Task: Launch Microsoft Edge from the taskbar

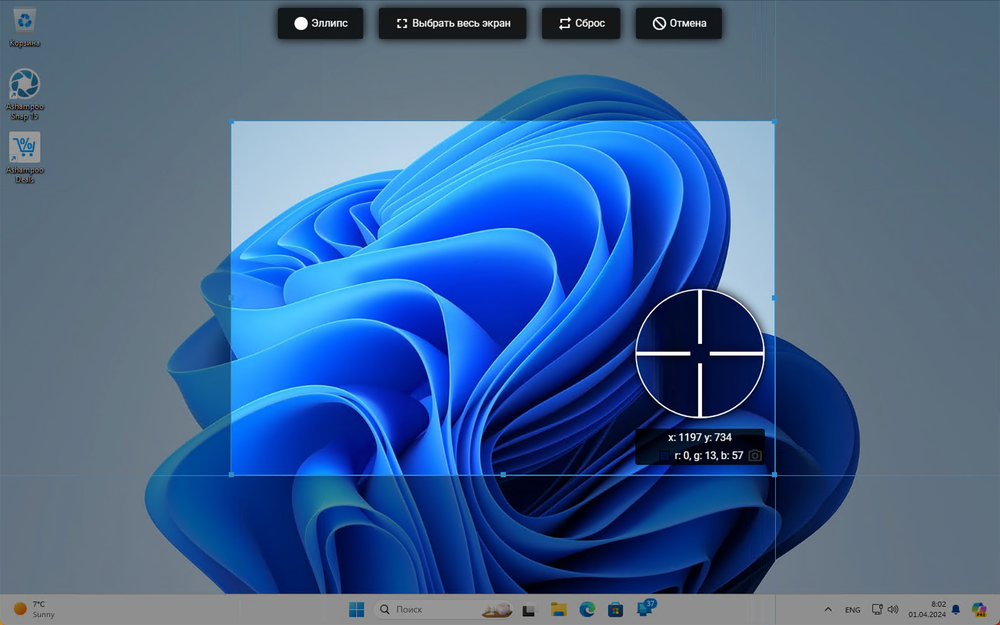Action: (587, 610)
